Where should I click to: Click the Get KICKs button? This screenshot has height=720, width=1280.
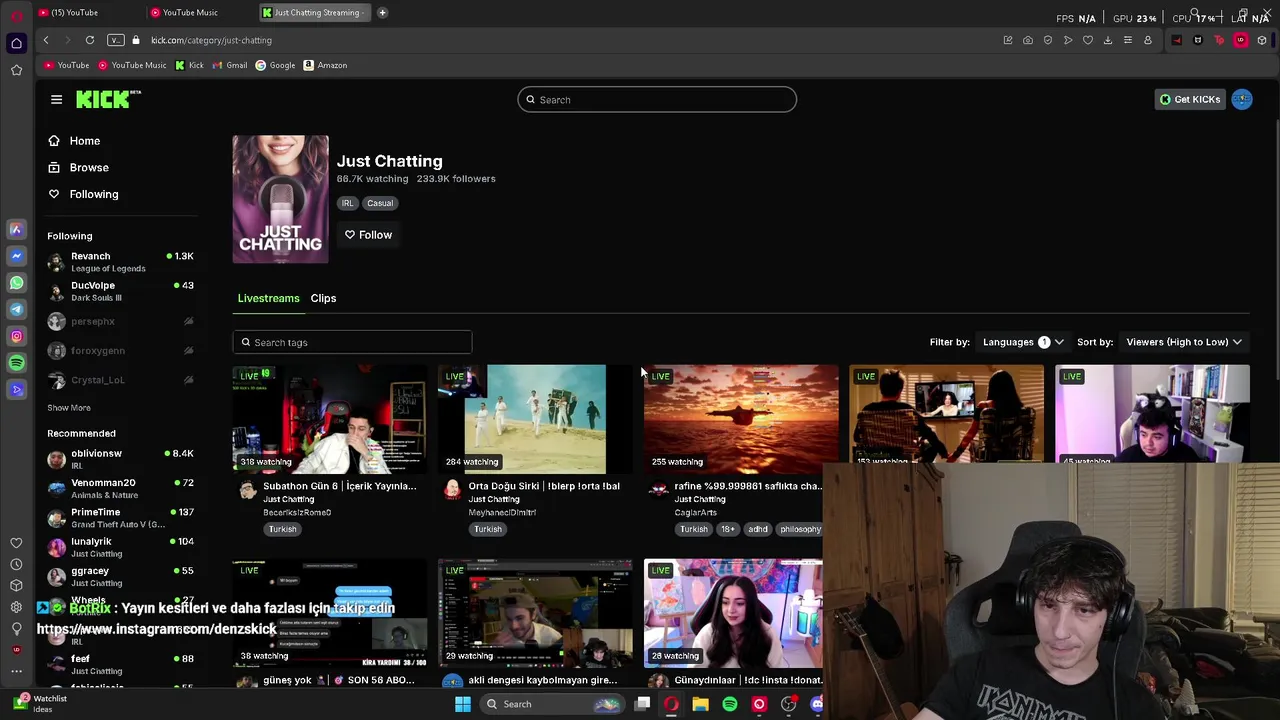[x=1189, y=99]
